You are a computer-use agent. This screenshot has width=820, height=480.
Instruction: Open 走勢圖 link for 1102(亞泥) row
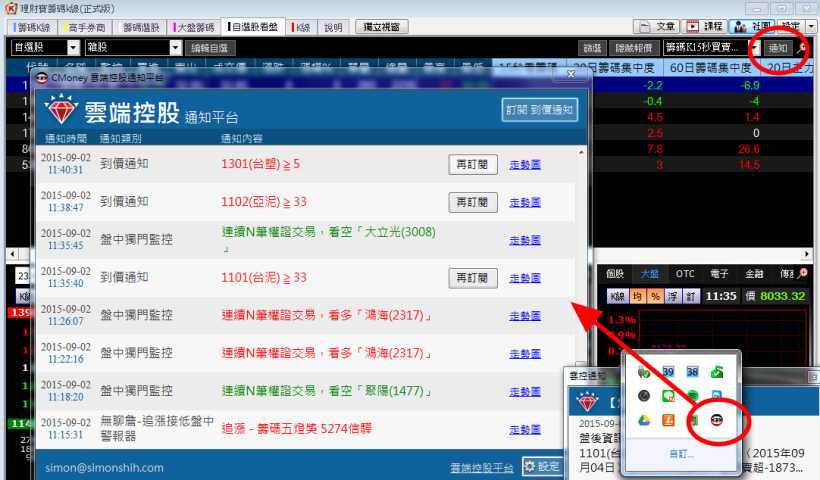point(525,202)
